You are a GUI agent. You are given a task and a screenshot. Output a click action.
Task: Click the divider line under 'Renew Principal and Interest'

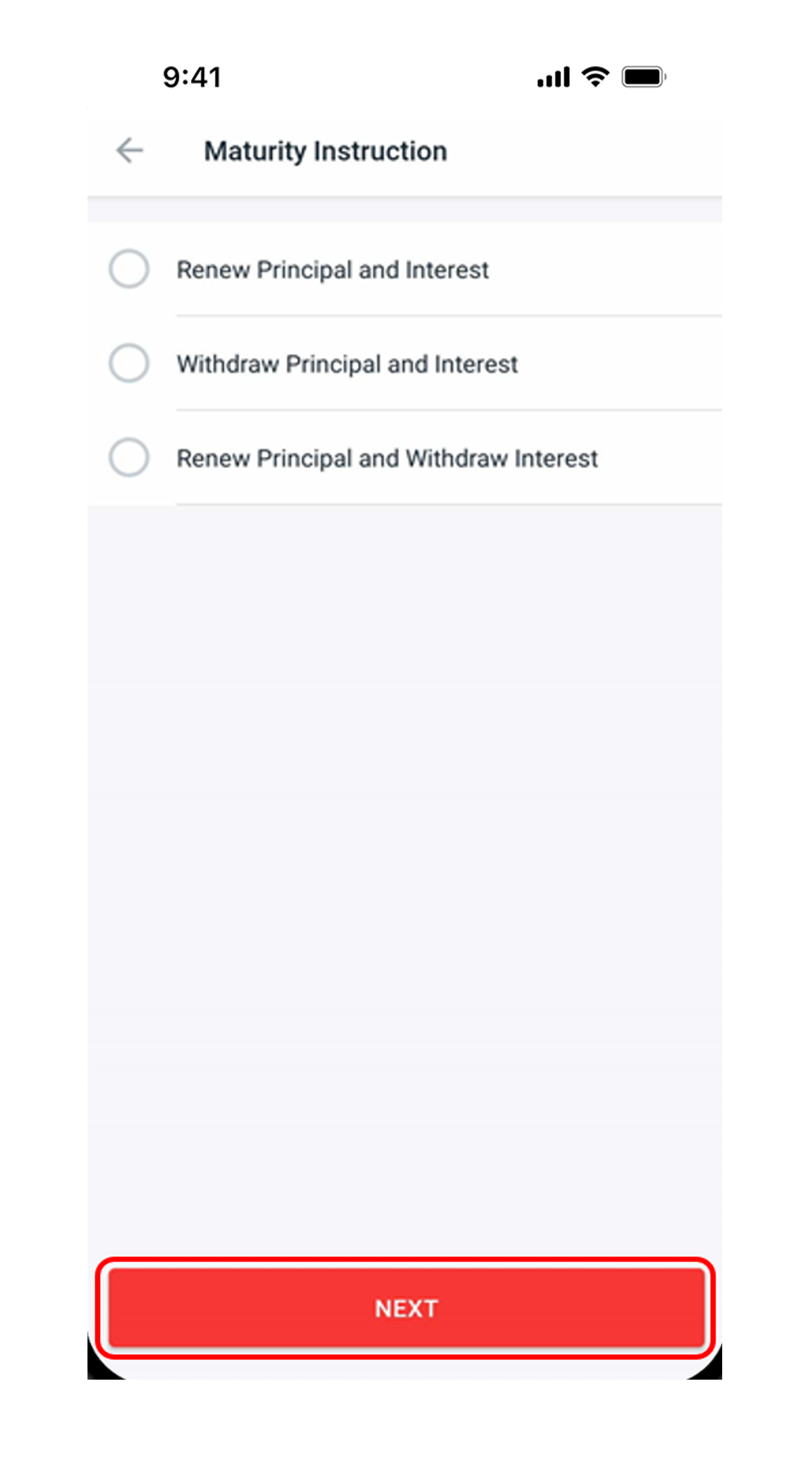[449, 316]
